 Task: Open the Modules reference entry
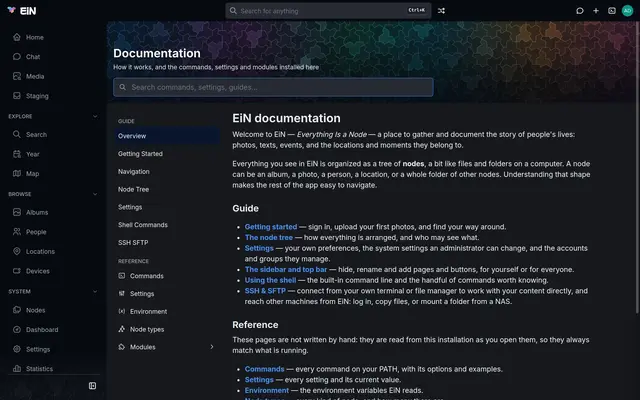[x=167, y=347]
